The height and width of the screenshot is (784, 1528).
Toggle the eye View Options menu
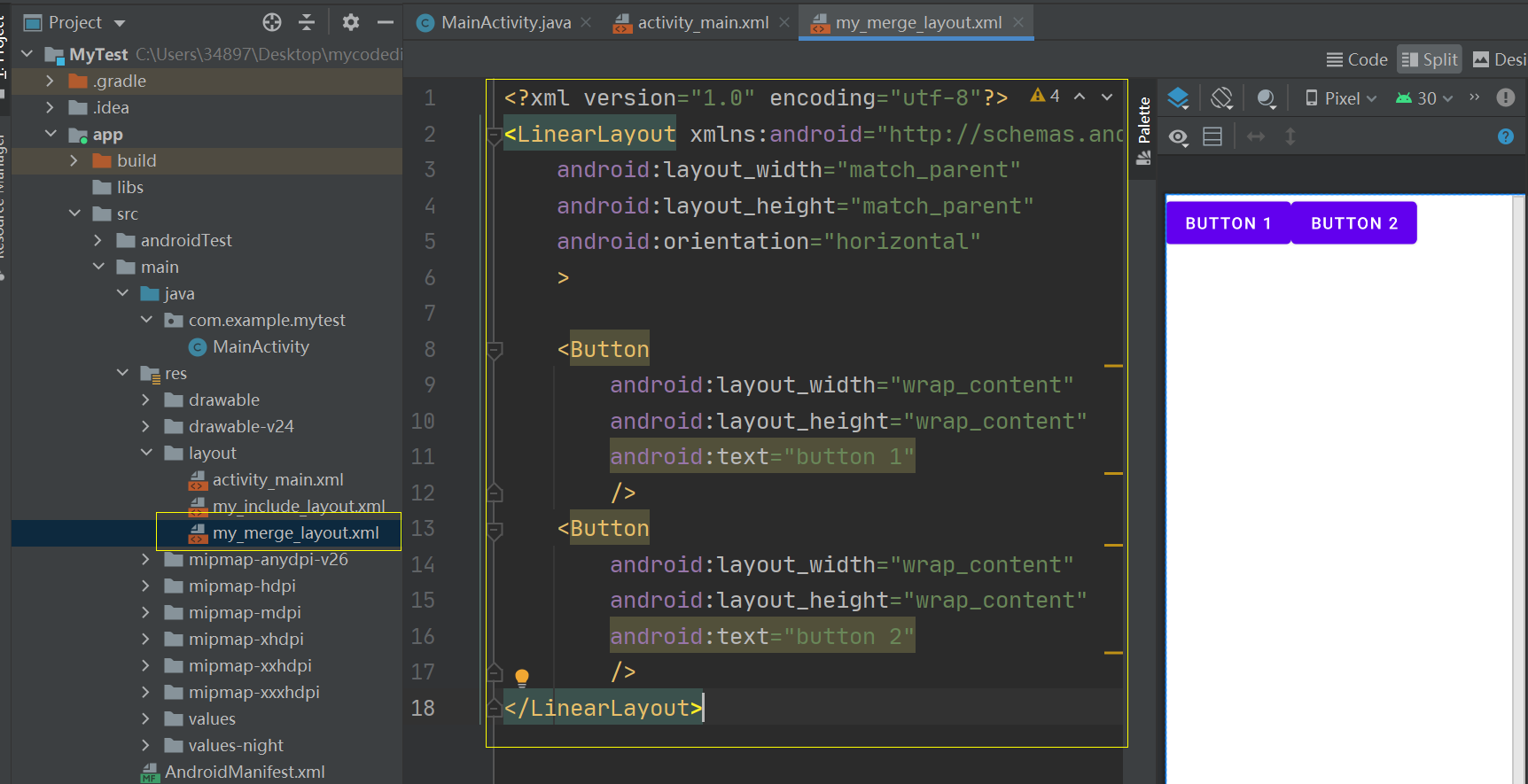[x=1179, y=137]
